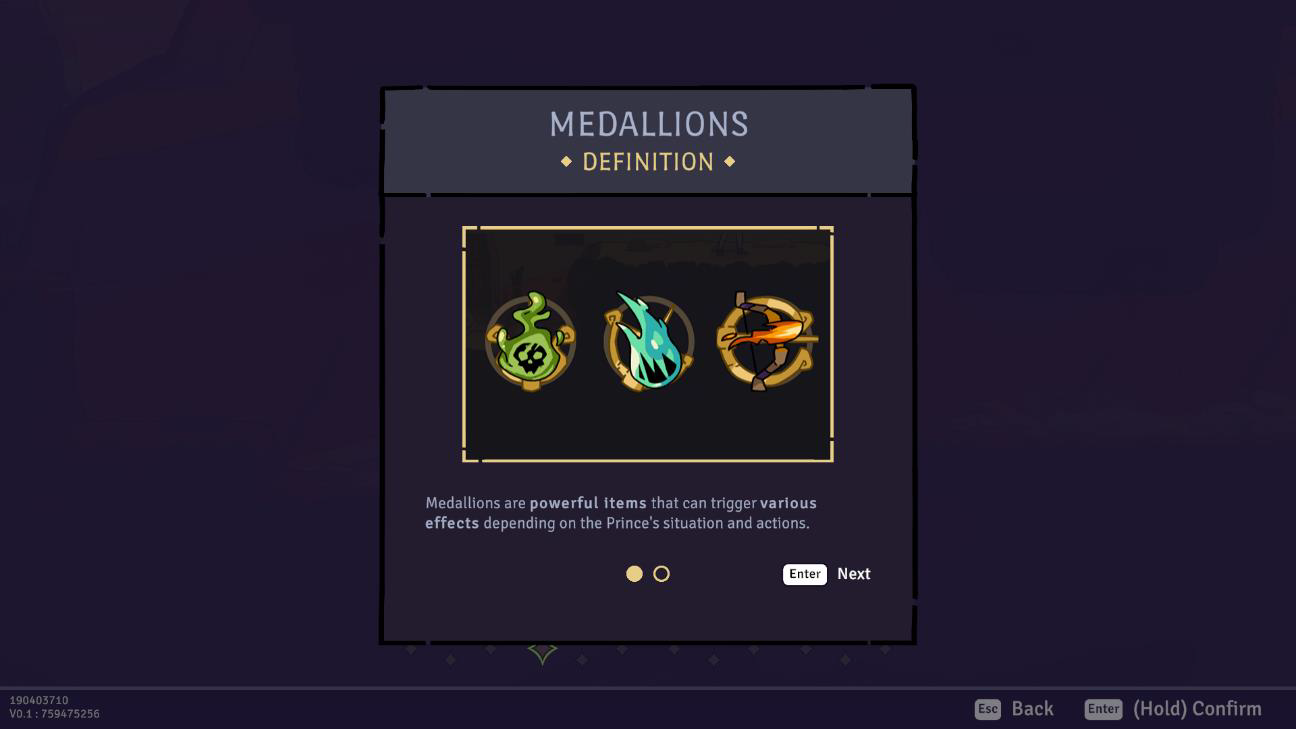1296x729 pixels.
Task: Select the first filled page indicator dot
Action: coord(634,574)
